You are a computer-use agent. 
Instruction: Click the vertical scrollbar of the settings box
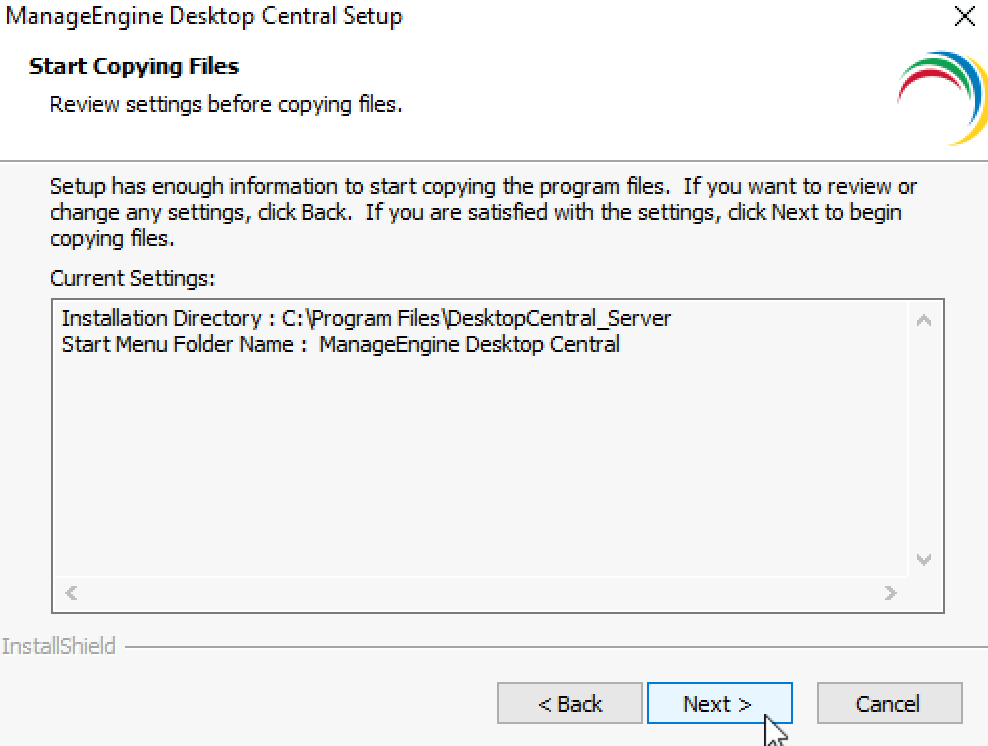(924, 440)
